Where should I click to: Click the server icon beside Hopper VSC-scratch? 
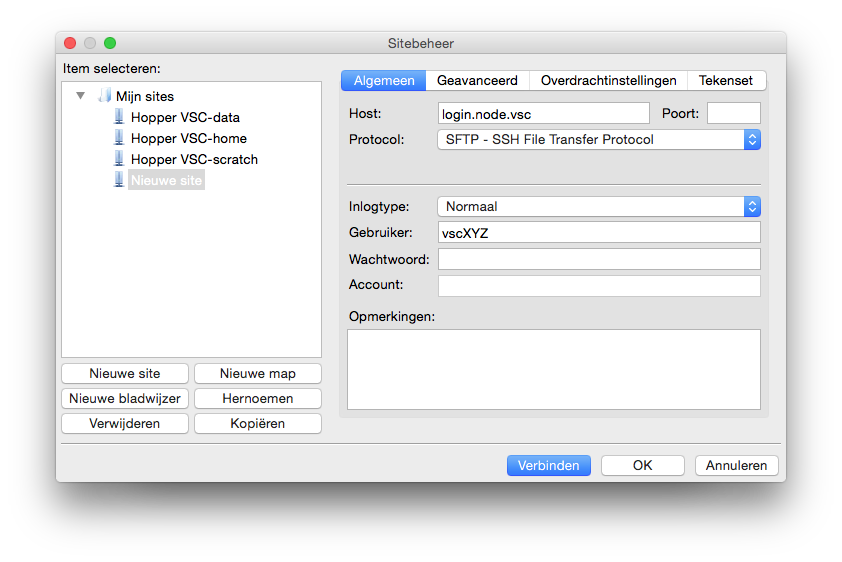pyautogui.click(x=119, y=159)
